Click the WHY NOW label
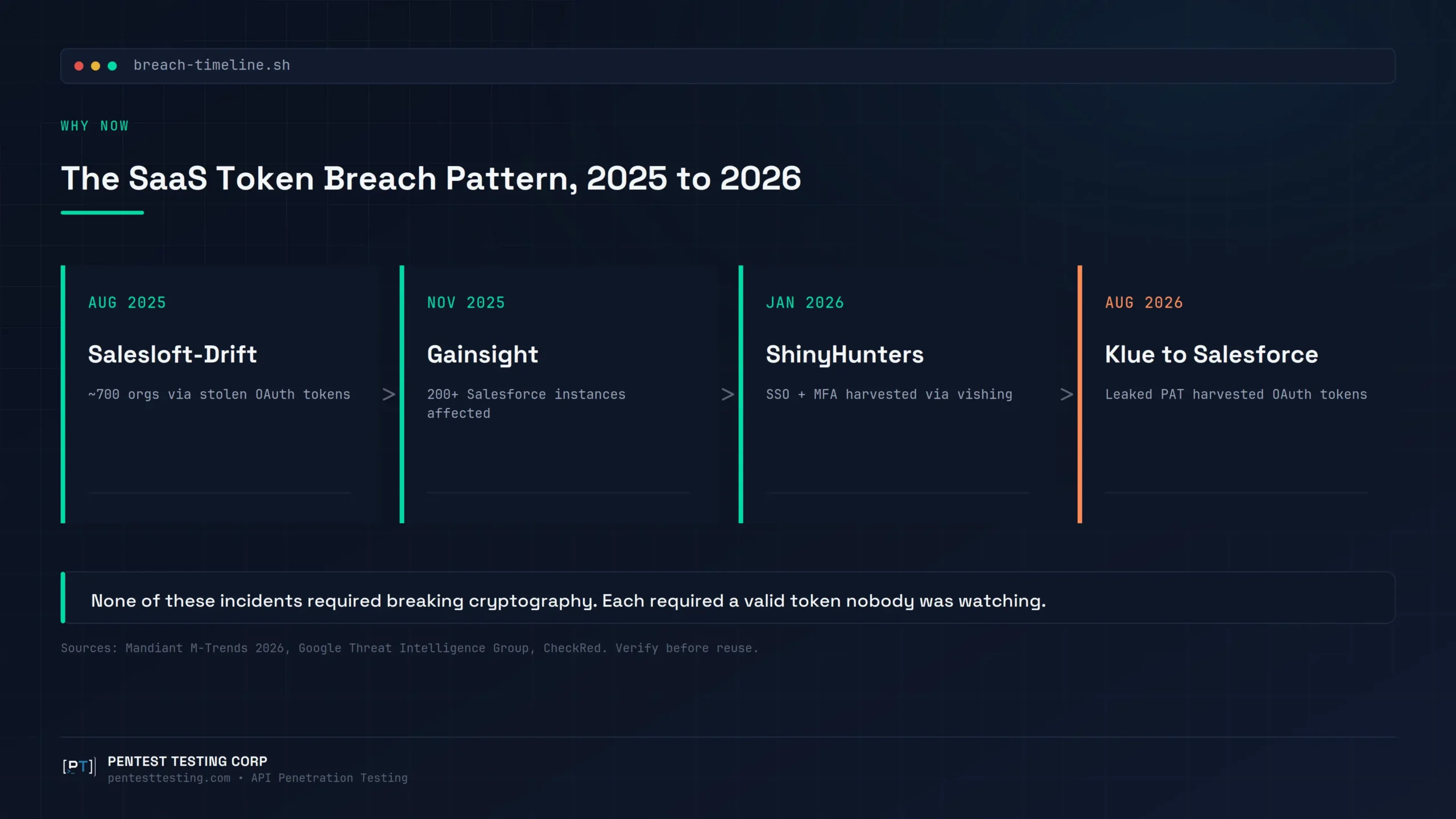The width and height of the screenshot is (1456, 819). click(95, 126)
